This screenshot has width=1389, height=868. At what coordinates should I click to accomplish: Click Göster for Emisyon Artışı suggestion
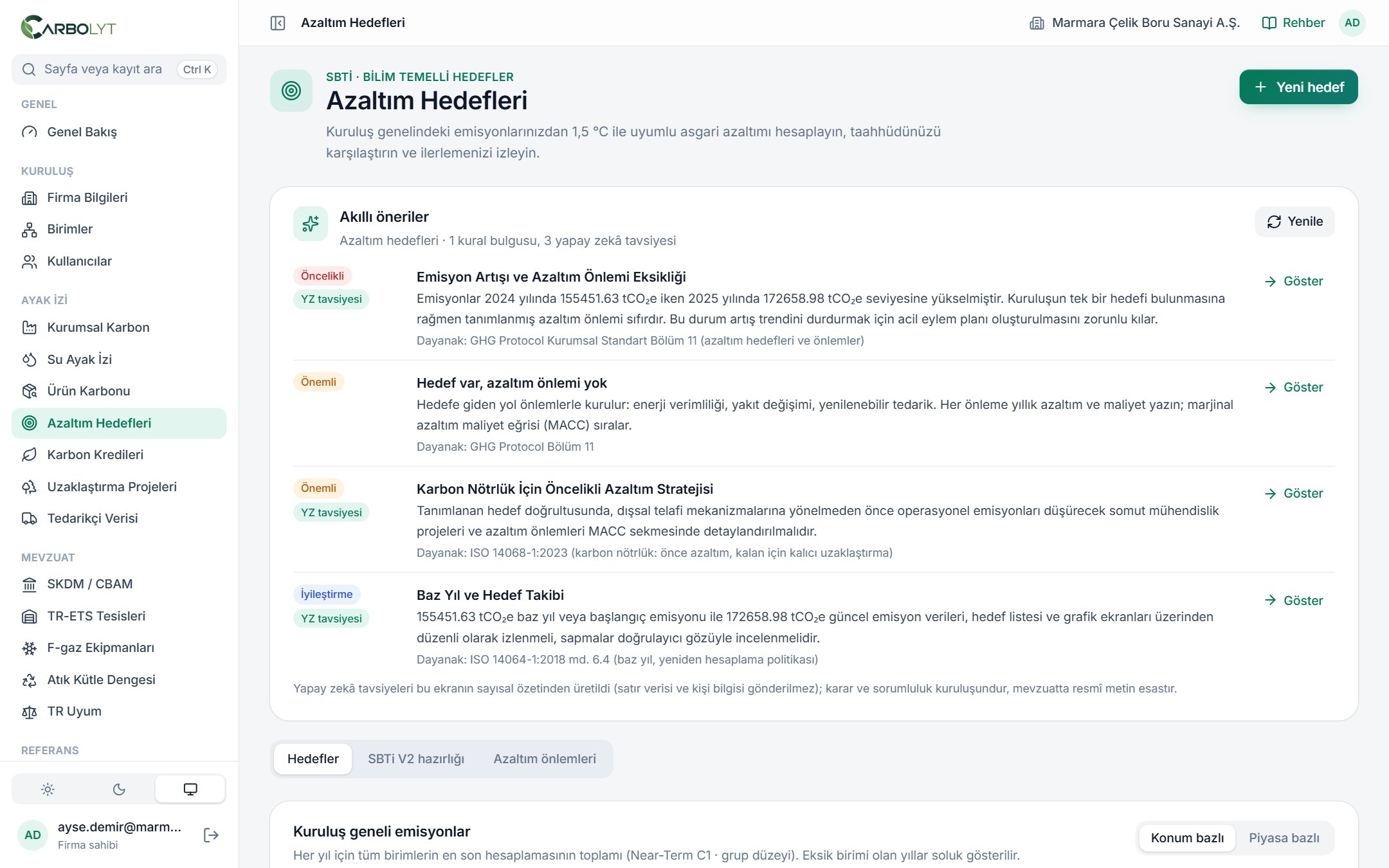click(x=1294, y=282)
